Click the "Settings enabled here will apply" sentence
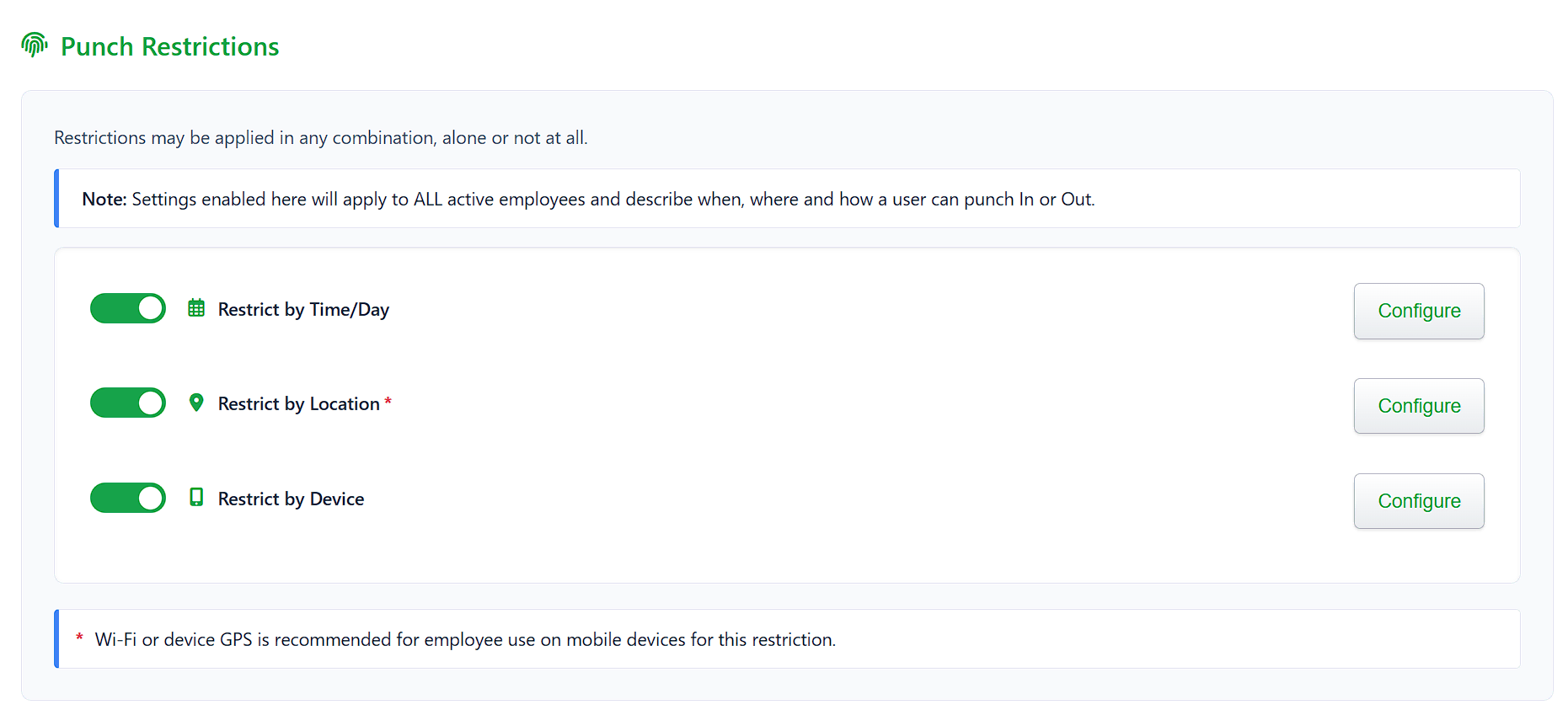Screen dimensions: 1568x715 click(613, 200)
